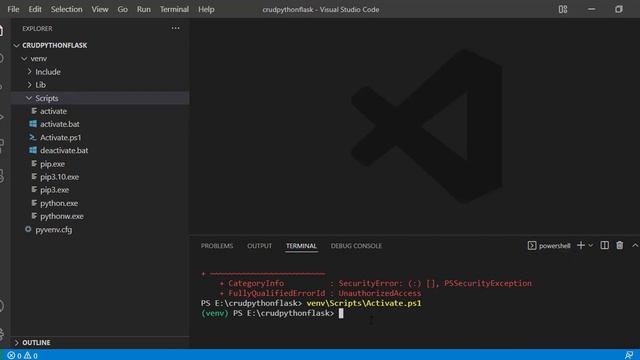Open the pyvenv.cfg file

[53, 229]
